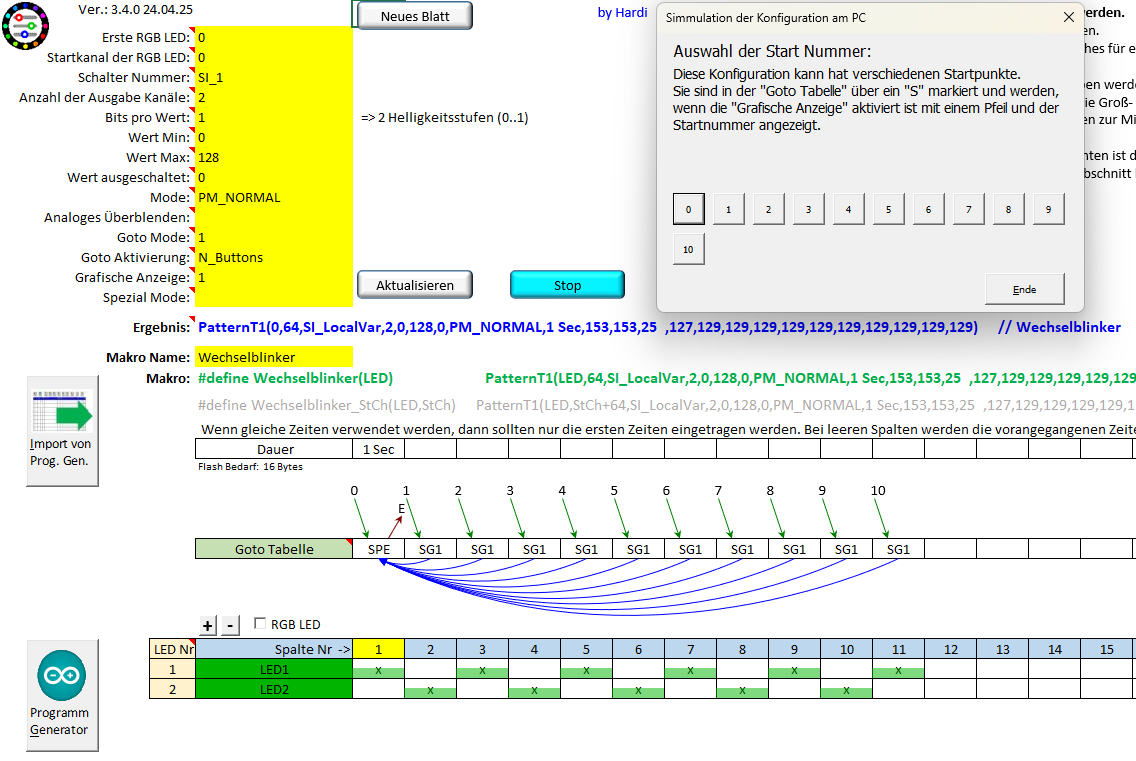Select the Mode field PM_NORMAL
The height and width of the screenshot is (761, 1136).
pos(274,197)
